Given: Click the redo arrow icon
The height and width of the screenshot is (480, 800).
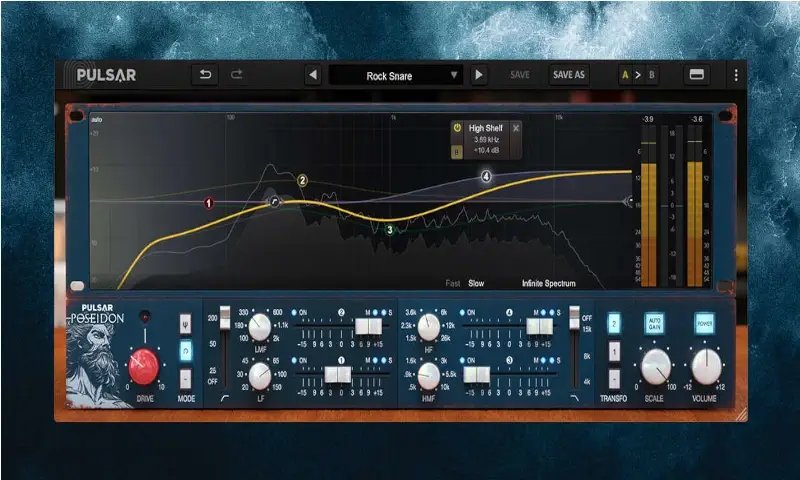Looking at the screenshot, I should 237,75.
